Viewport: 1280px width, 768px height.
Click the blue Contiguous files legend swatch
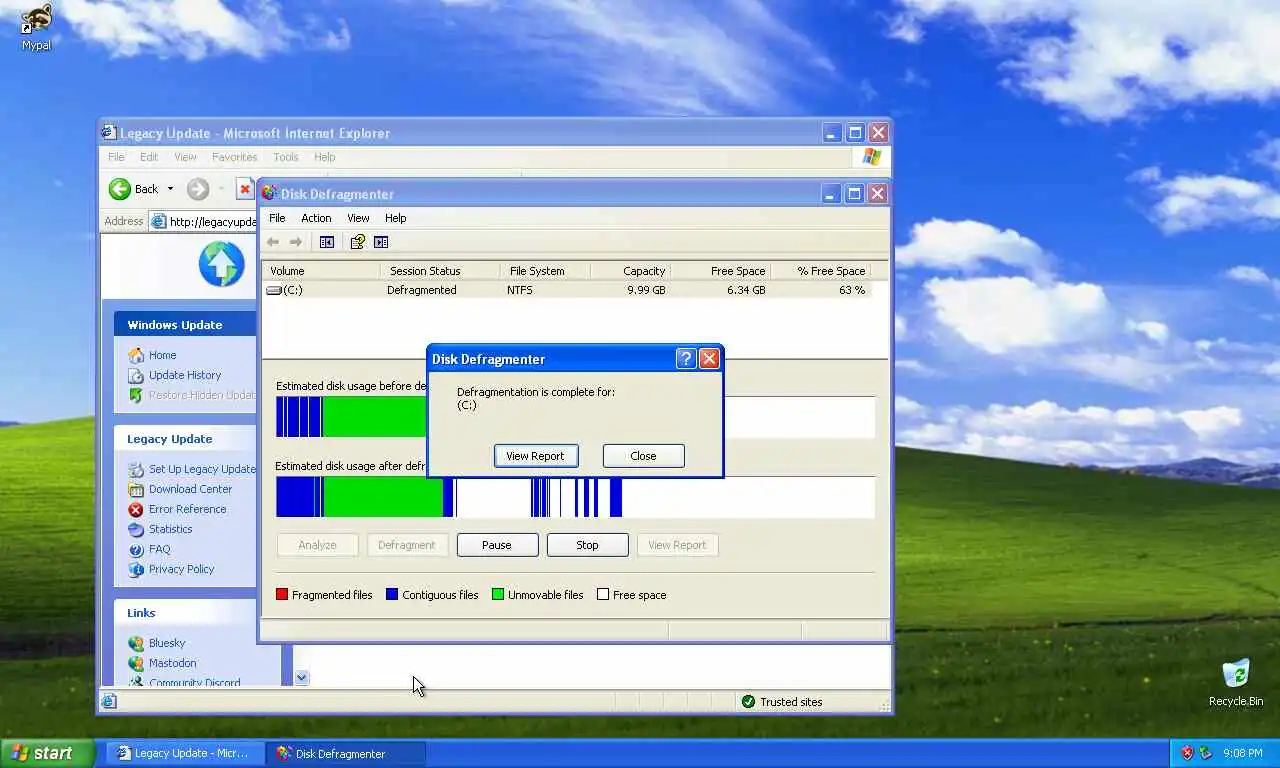pos(392,595)
